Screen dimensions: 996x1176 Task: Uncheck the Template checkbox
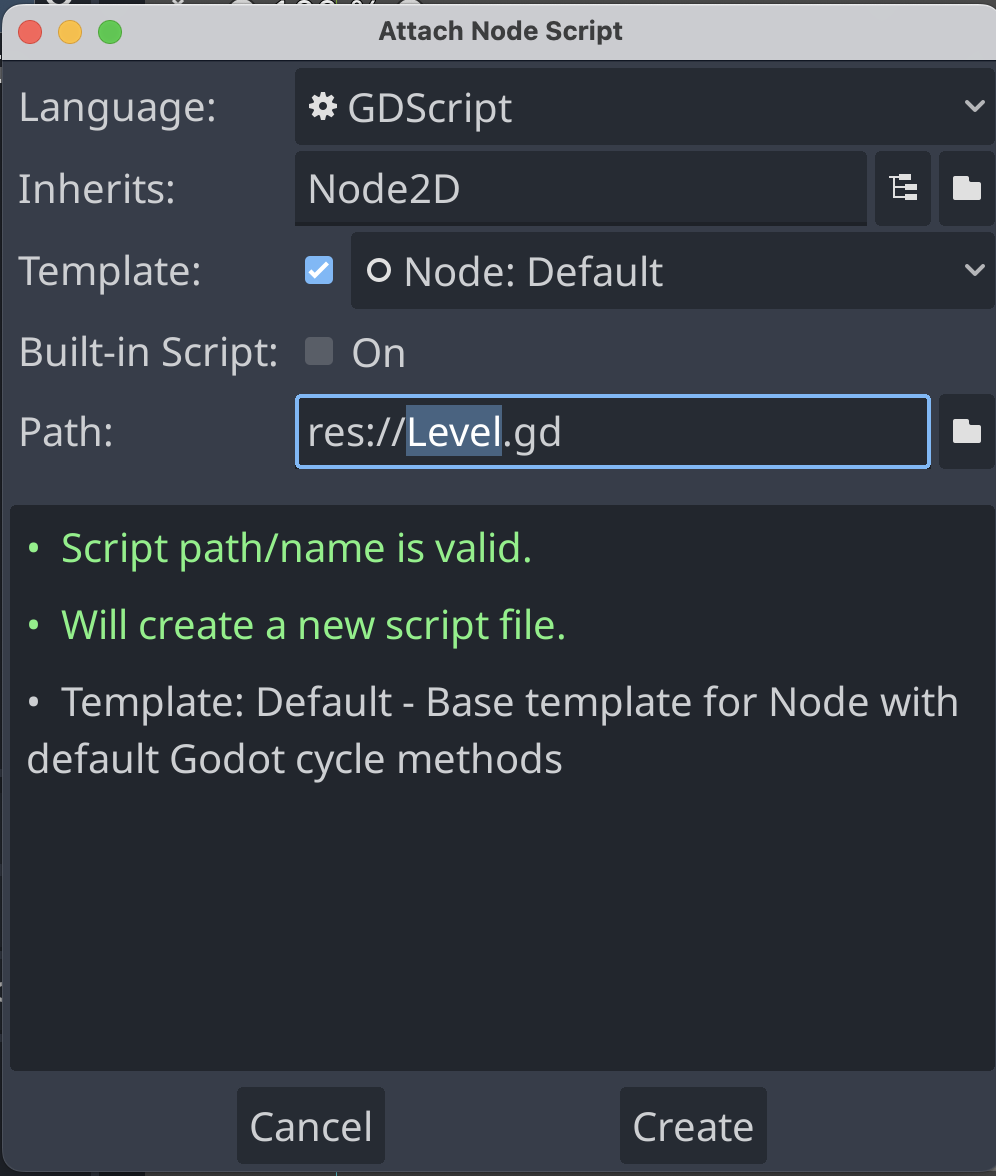pos(319,271)
